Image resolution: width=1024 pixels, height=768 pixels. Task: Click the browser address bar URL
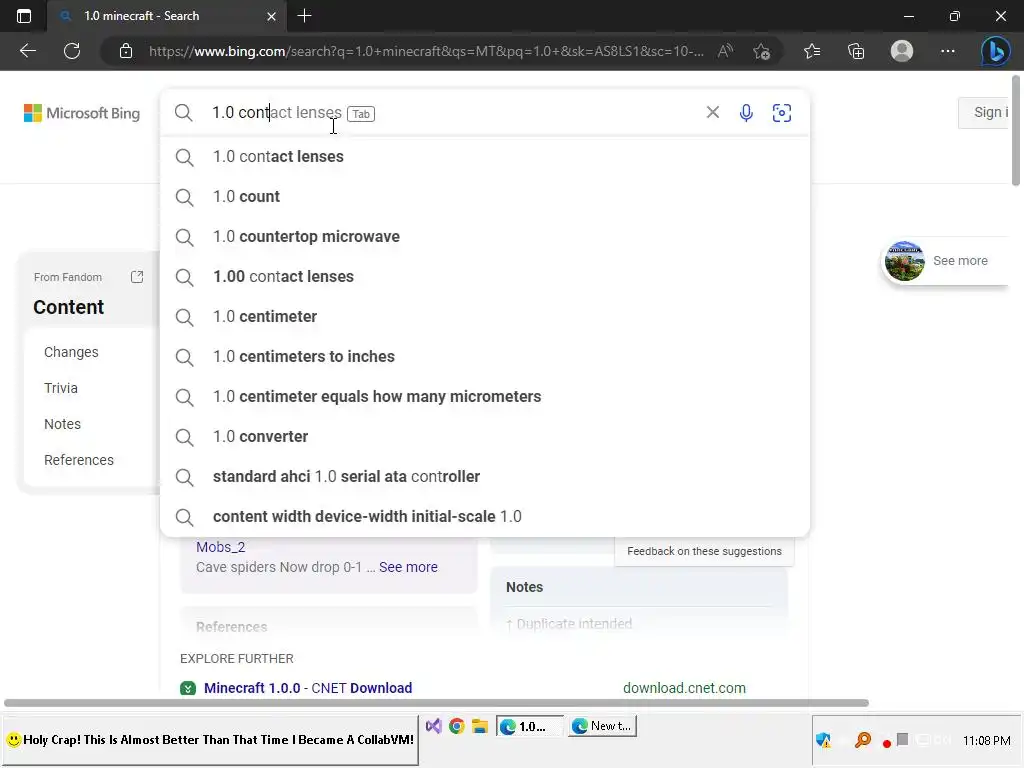426,51
